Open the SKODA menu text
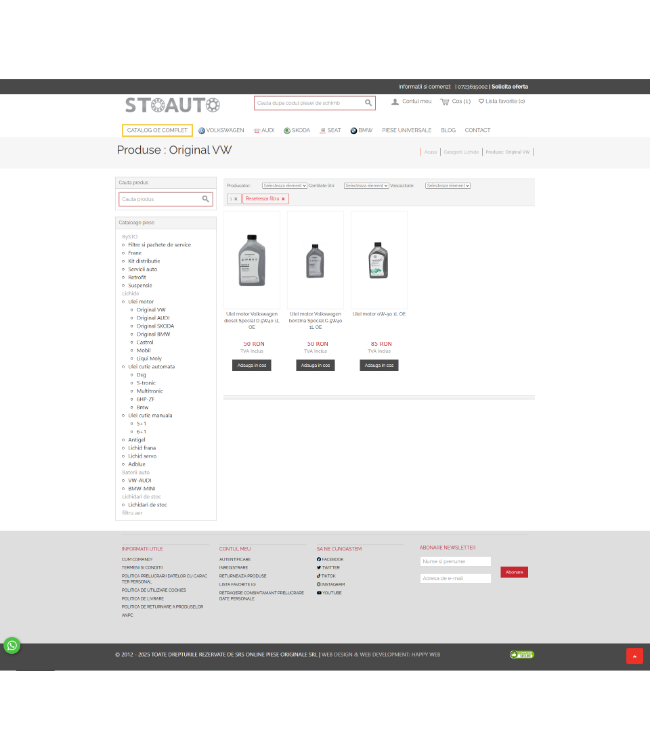 pyautogui.click(x=301, y=131)
